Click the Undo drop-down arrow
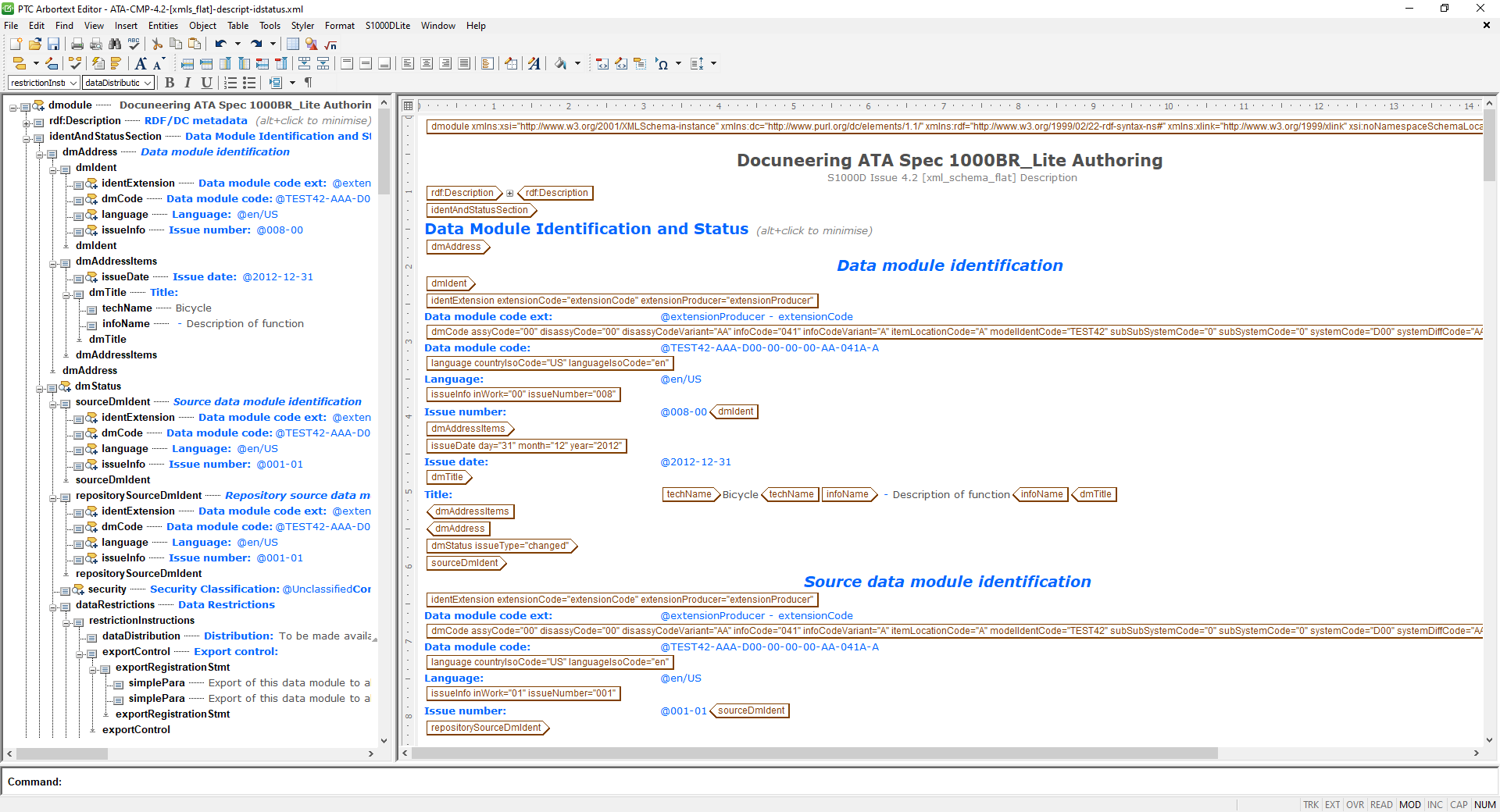The width and height of the screenshot is (1500, 812). tap(238, 45)
